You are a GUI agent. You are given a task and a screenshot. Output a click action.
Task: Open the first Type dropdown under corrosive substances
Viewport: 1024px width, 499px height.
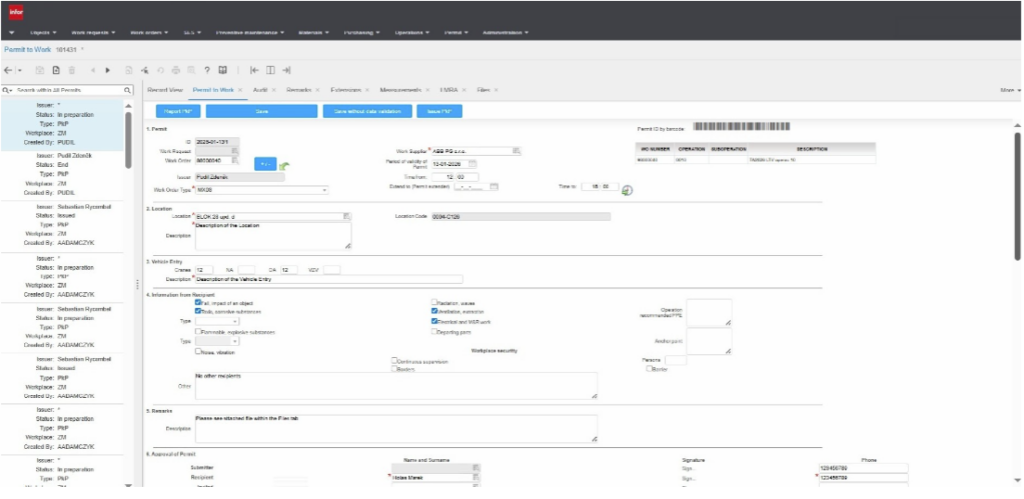[235, 321]
